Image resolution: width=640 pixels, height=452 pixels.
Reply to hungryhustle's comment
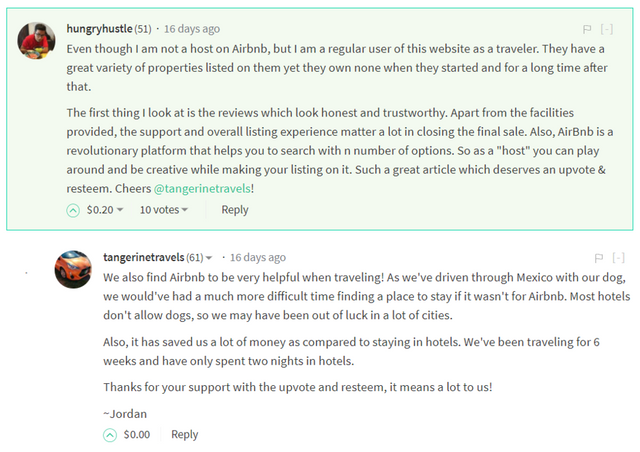(235, 210)
